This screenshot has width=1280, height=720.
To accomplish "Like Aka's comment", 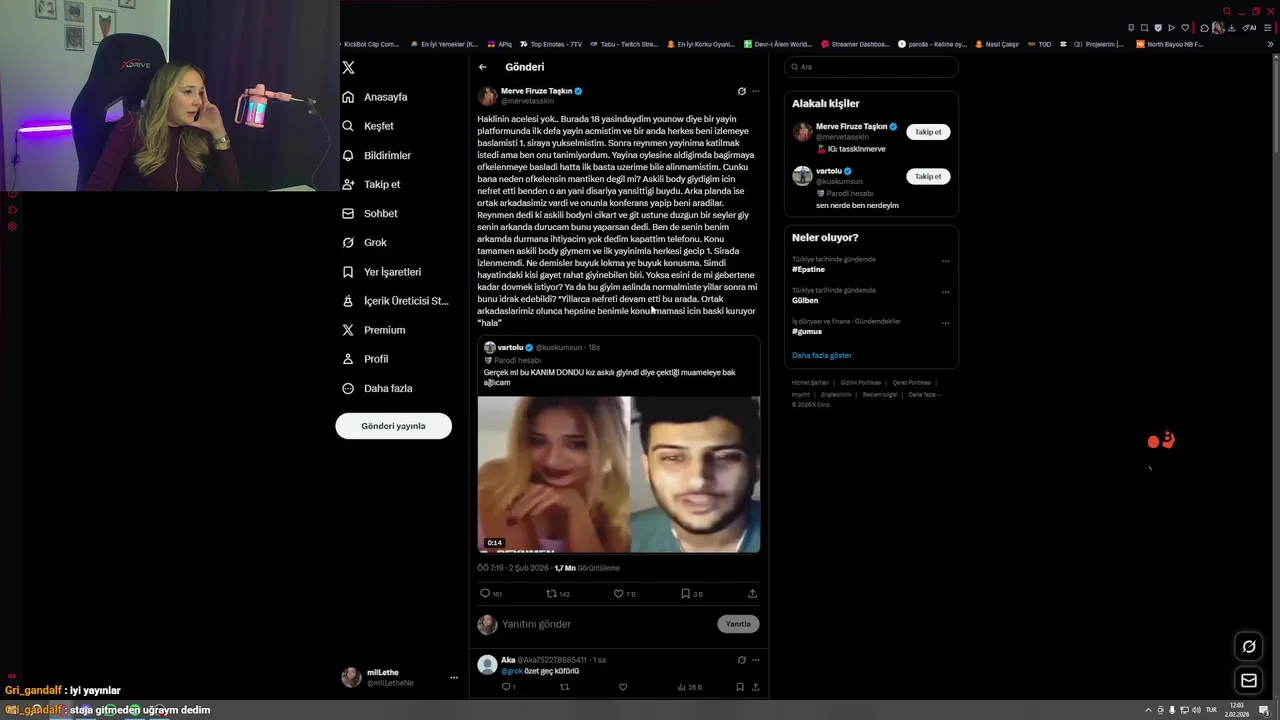I will [x=623, y=687].
